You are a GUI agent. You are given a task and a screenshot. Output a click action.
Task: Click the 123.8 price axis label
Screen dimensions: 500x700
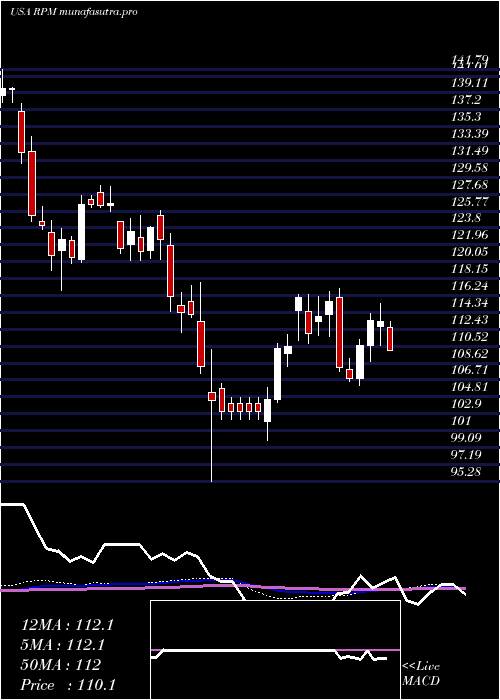click(466, 218)
